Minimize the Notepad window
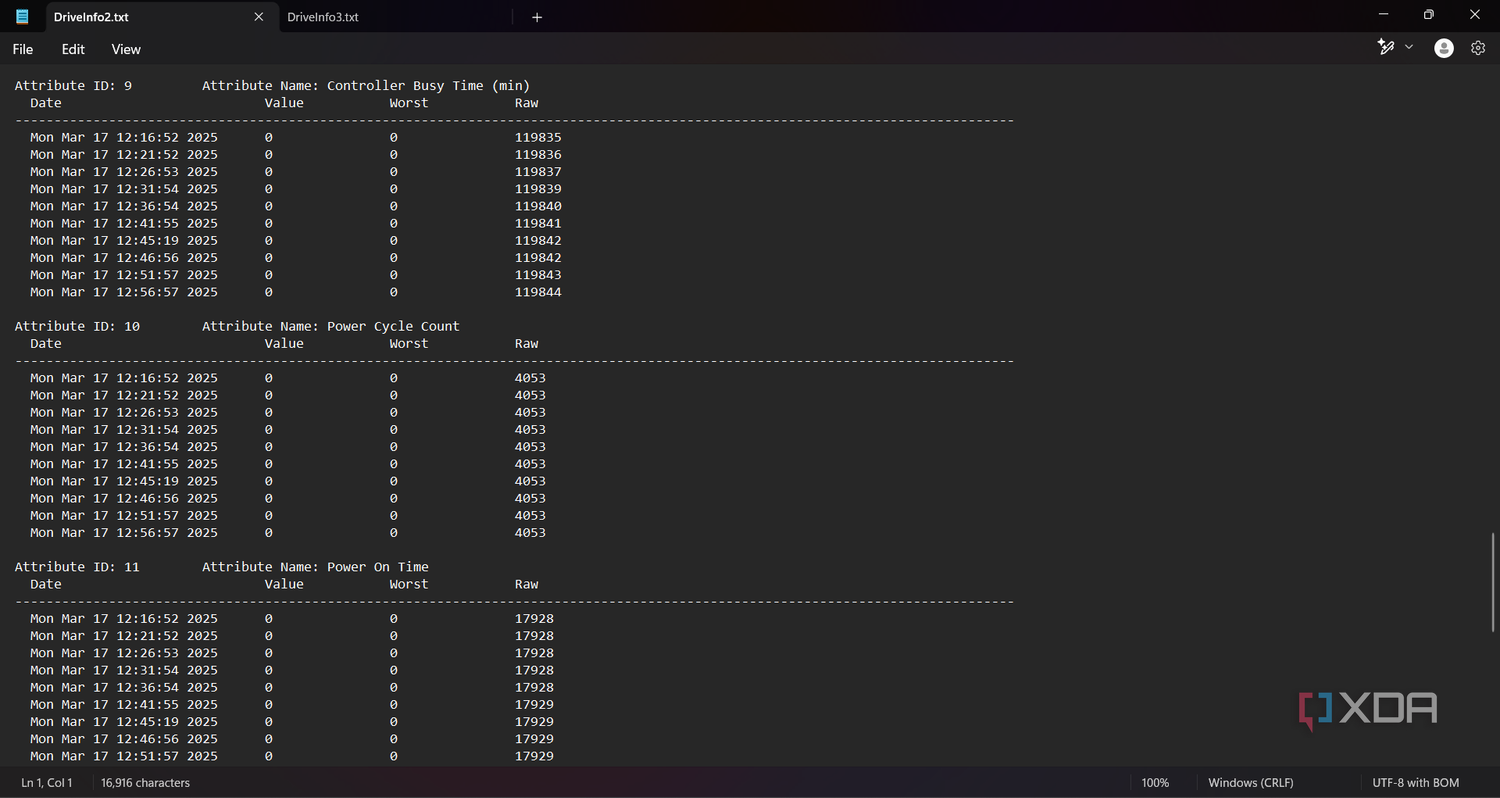This screenshot has height=798, width=1500. pos(1384,15)
